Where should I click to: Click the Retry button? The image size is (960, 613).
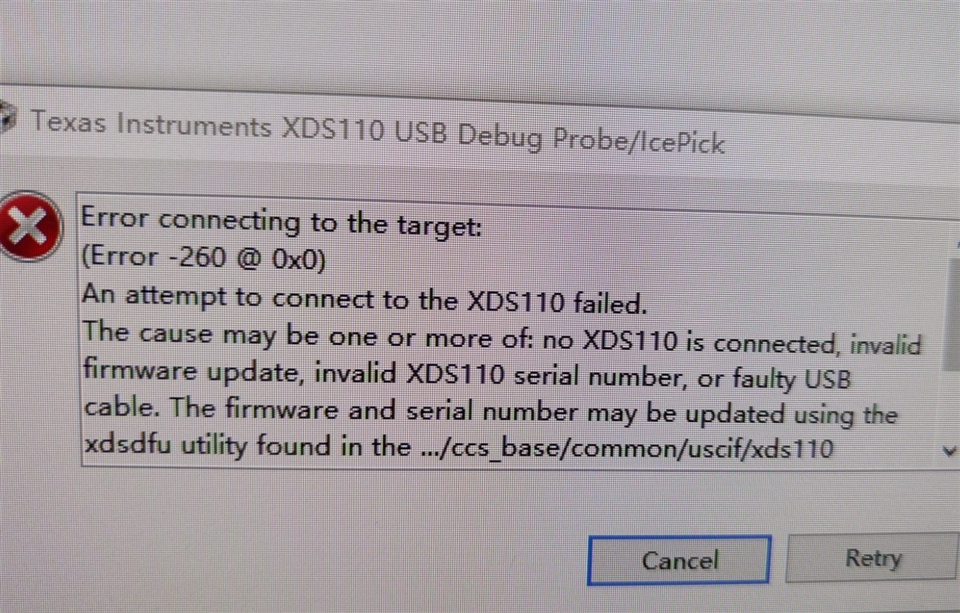(873, 557)
